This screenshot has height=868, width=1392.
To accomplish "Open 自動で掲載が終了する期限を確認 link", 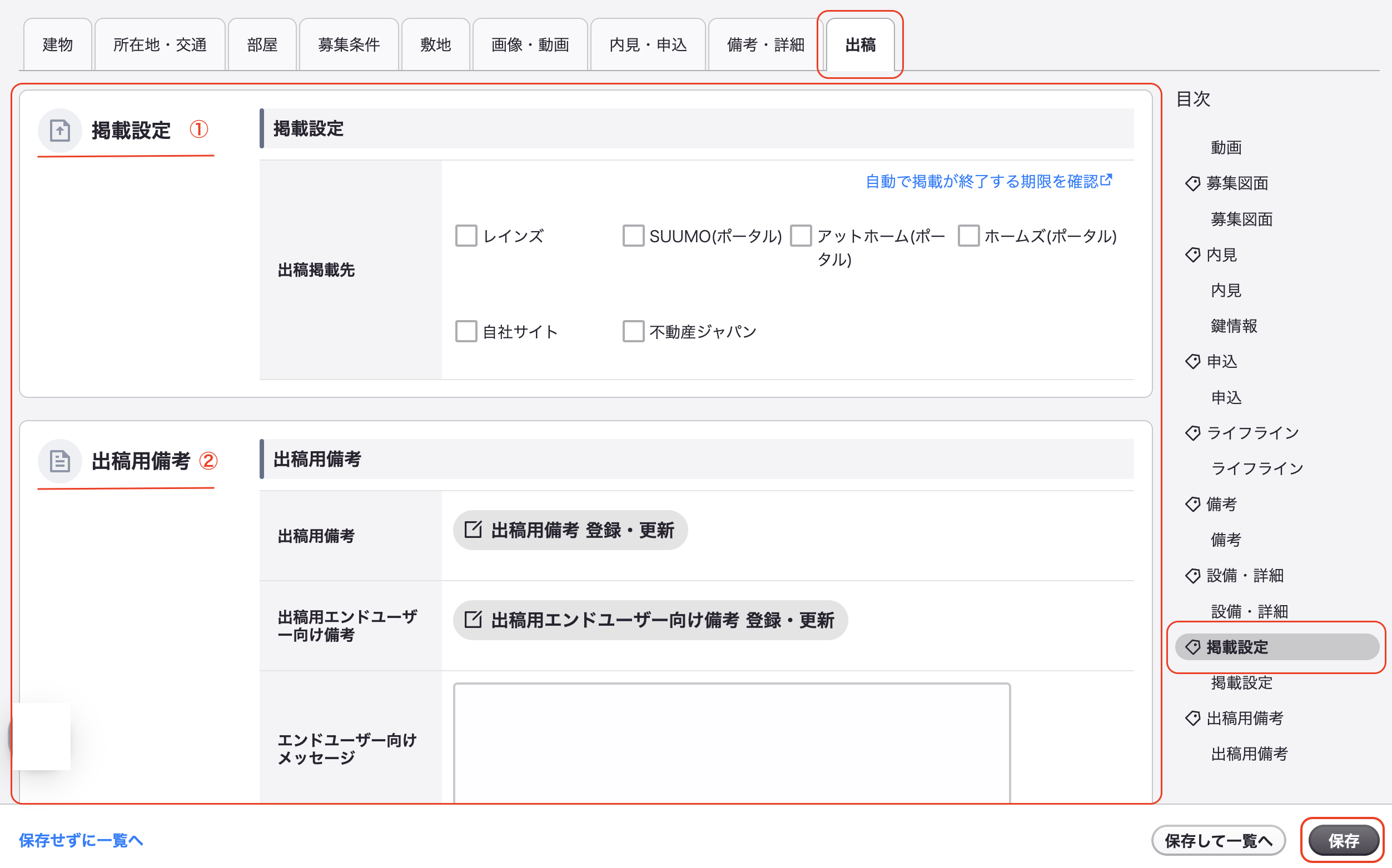I will coord(989,181).
